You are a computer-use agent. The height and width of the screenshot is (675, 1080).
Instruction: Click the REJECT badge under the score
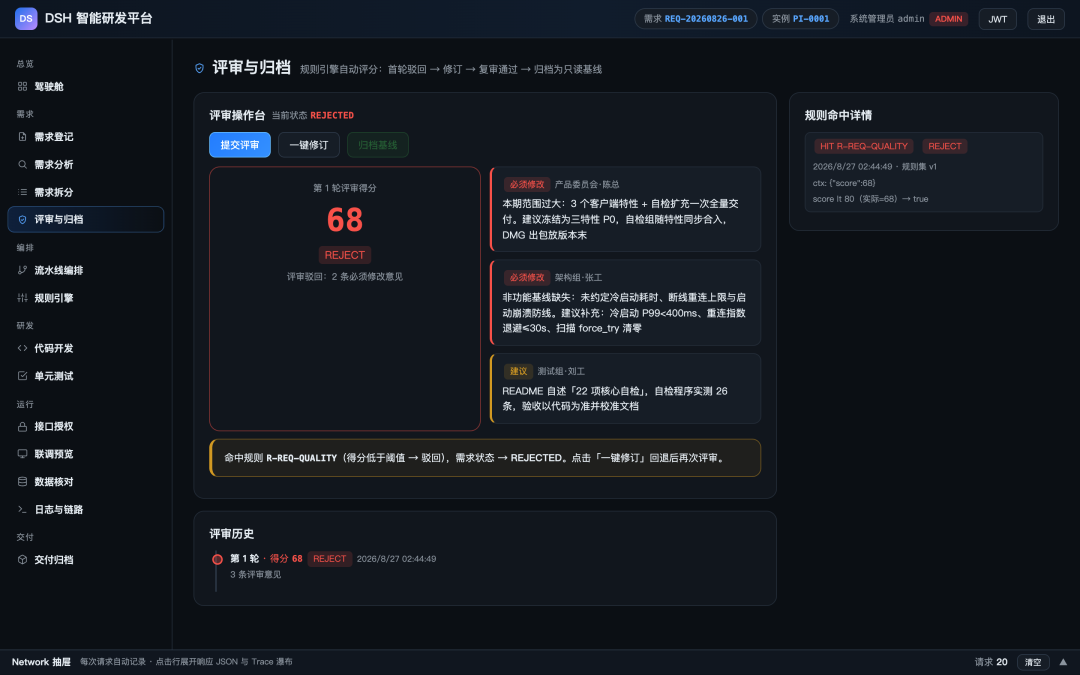(344, 255)
